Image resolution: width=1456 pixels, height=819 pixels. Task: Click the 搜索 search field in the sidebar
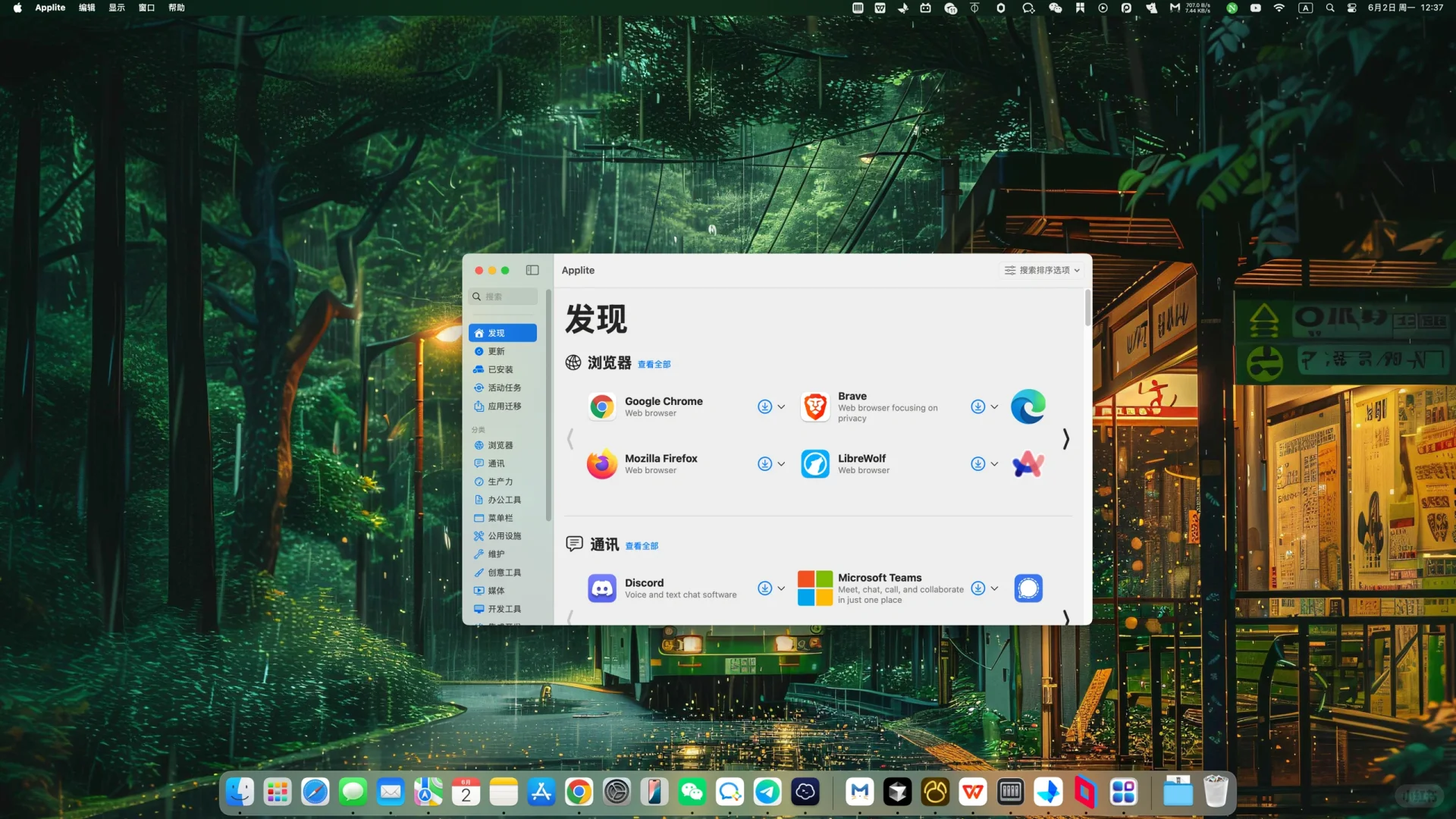[503, 297]
